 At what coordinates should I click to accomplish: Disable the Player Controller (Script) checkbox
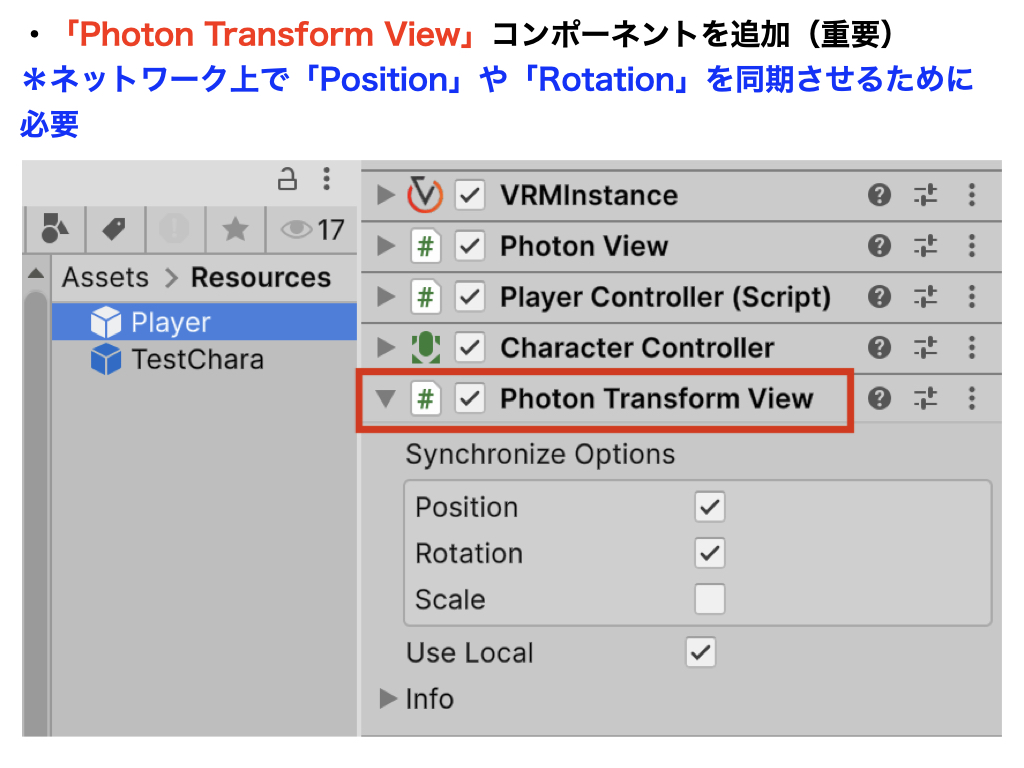tap(470, 297)
